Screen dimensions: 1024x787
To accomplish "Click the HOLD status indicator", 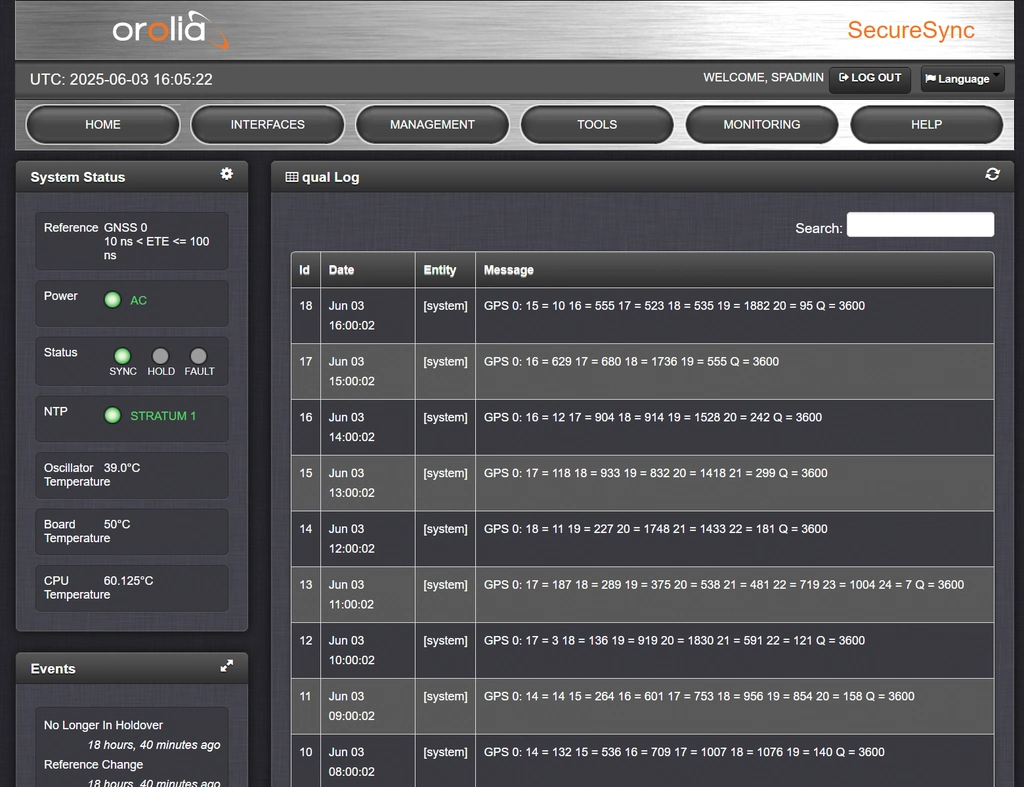I will [160, 356].
